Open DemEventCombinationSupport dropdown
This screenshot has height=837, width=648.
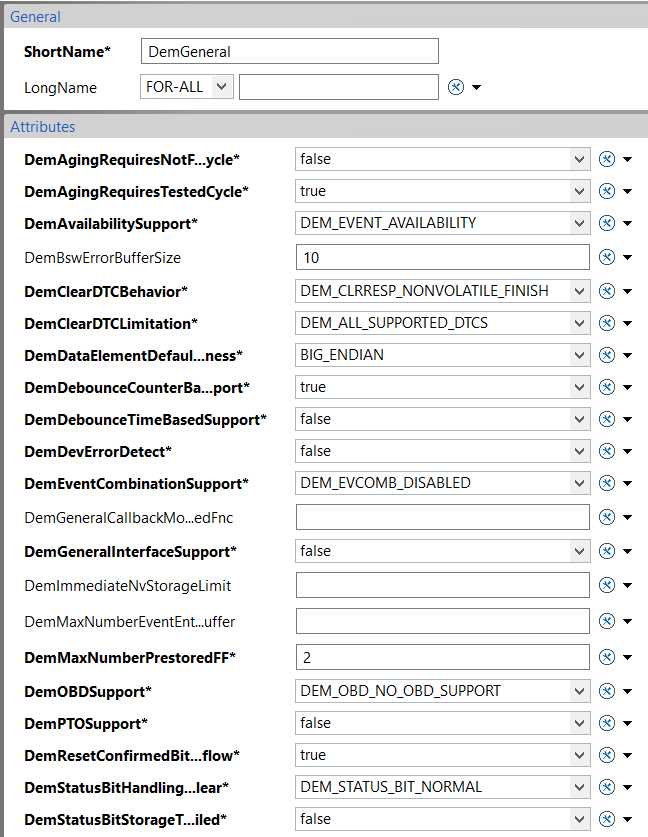[x=442, y=483]
